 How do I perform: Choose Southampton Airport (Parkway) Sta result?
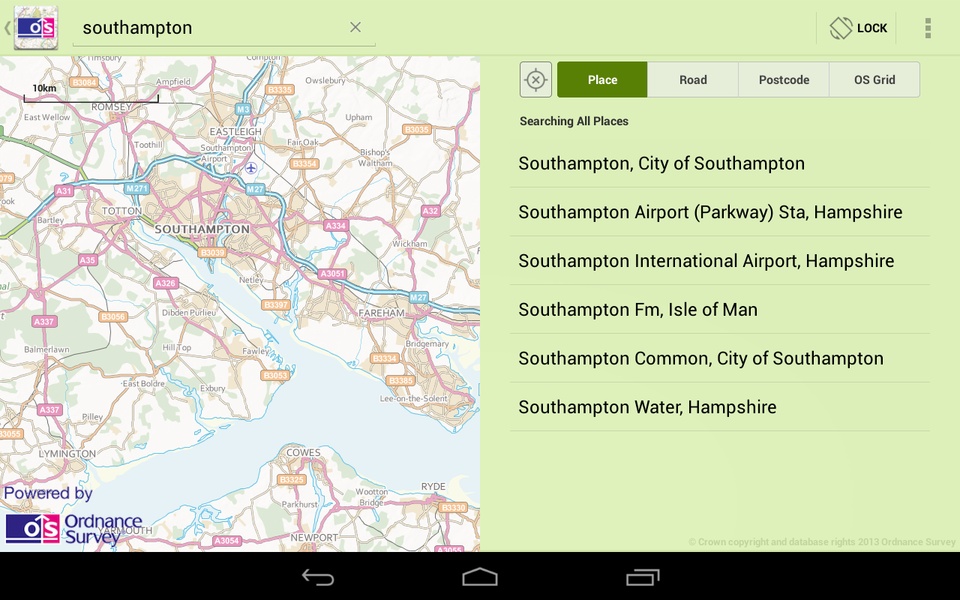720,212
